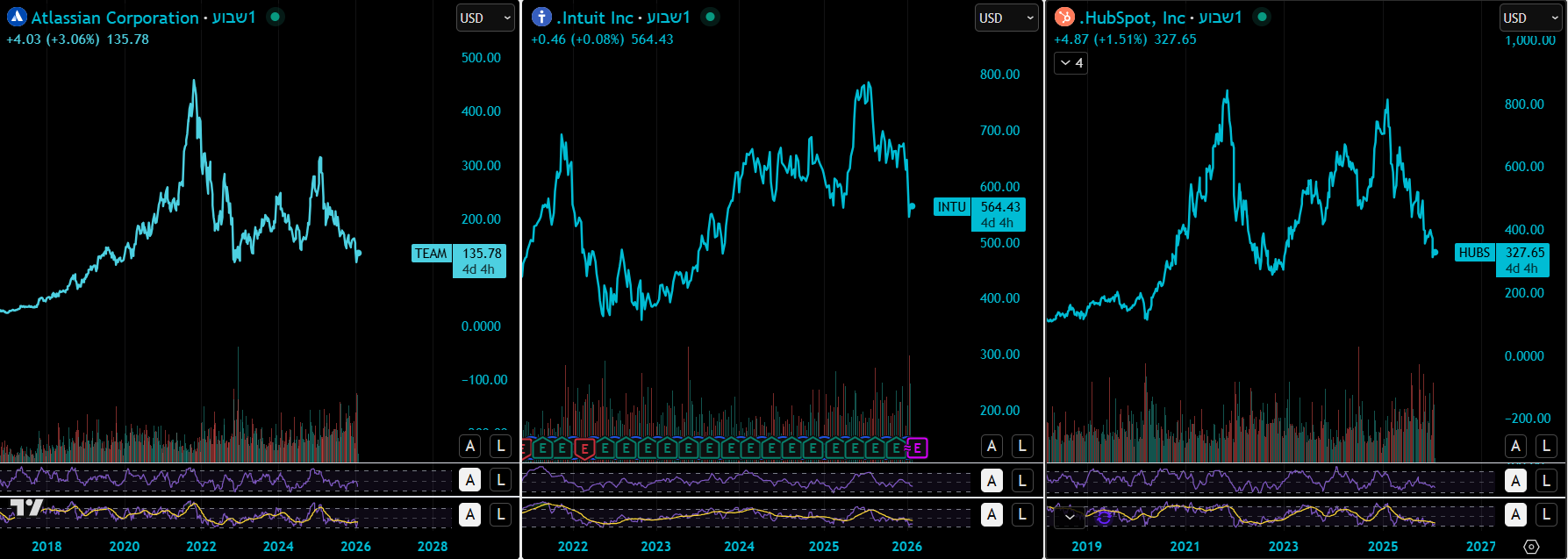Expand the collapsed indicators legend showing 4
This screenshot has height=559, width=1568.
pos(1070,63)
